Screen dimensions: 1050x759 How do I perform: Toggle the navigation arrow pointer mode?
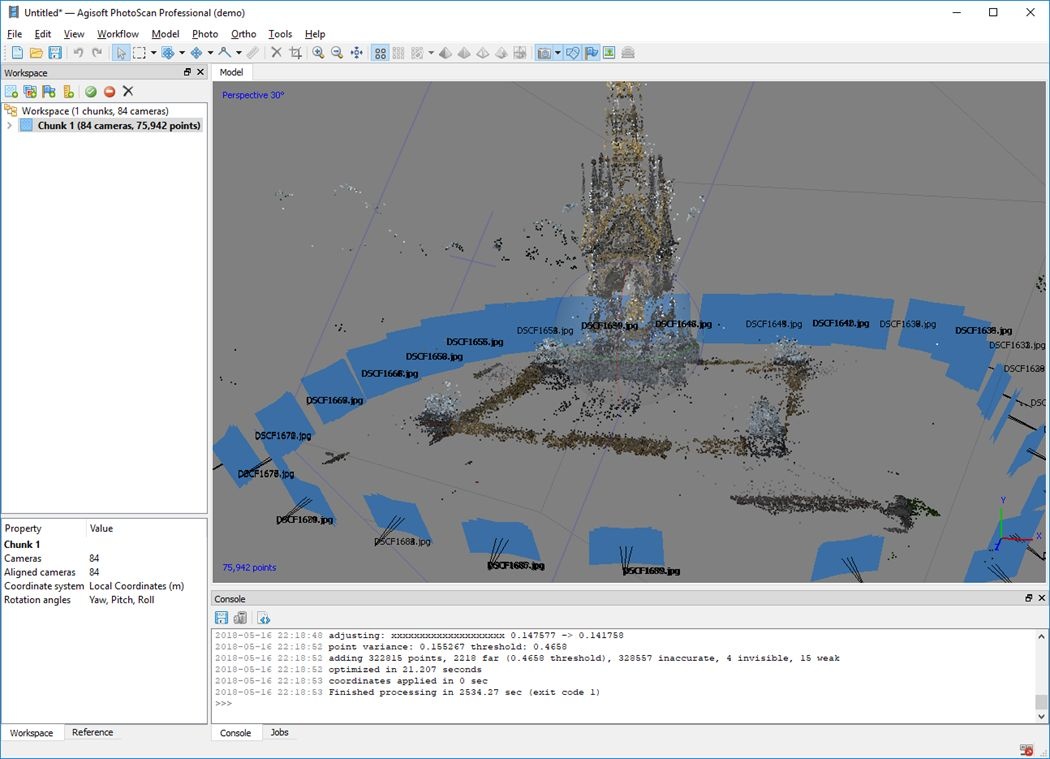pos(121,53)
